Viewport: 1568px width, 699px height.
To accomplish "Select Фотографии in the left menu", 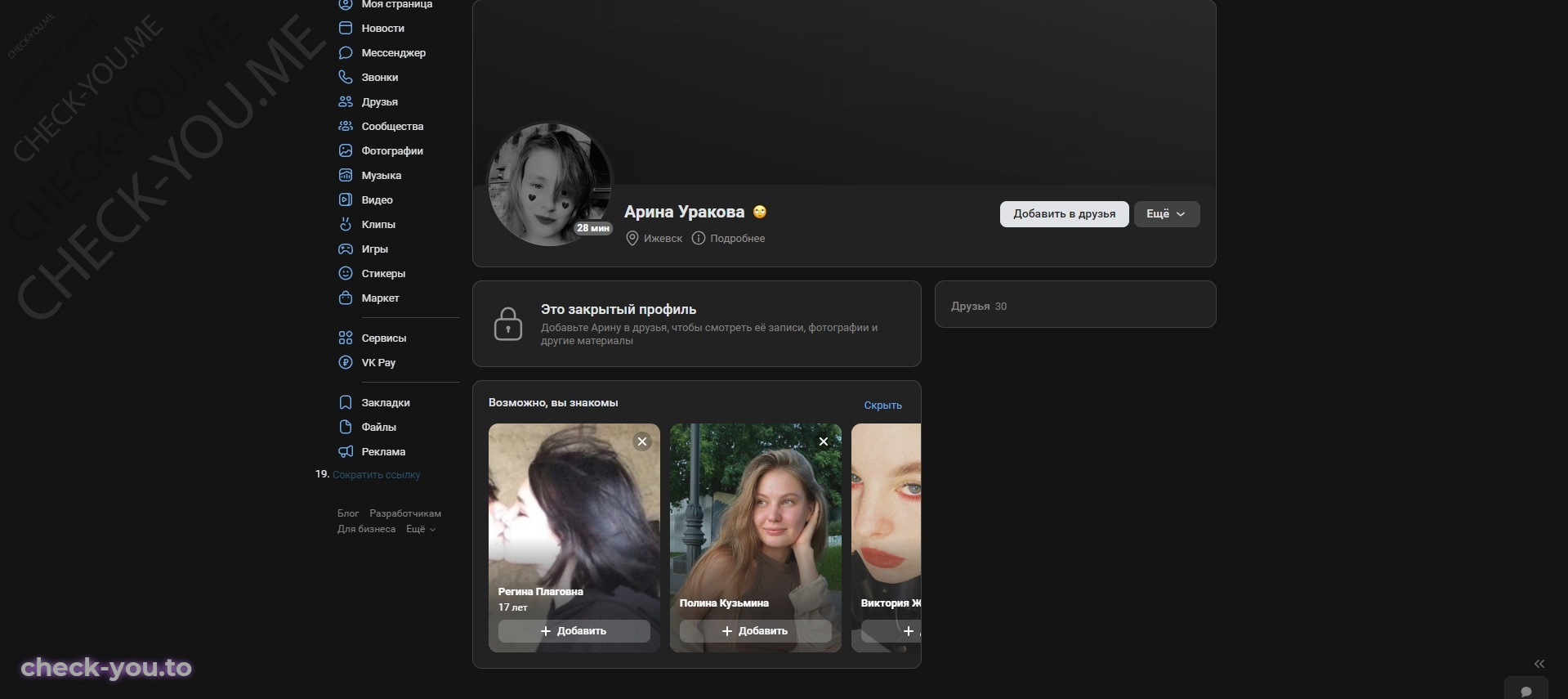I will pos(392,150).
